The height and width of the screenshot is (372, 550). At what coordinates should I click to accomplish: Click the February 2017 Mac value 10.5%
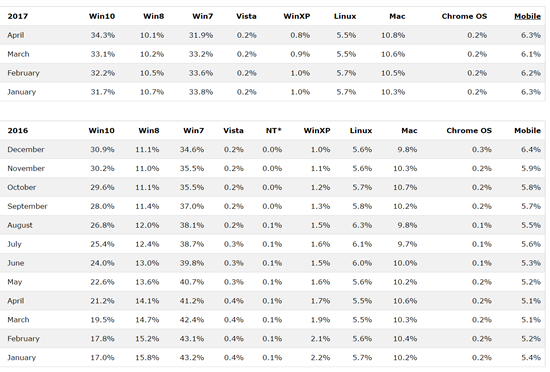coord(393,73)
